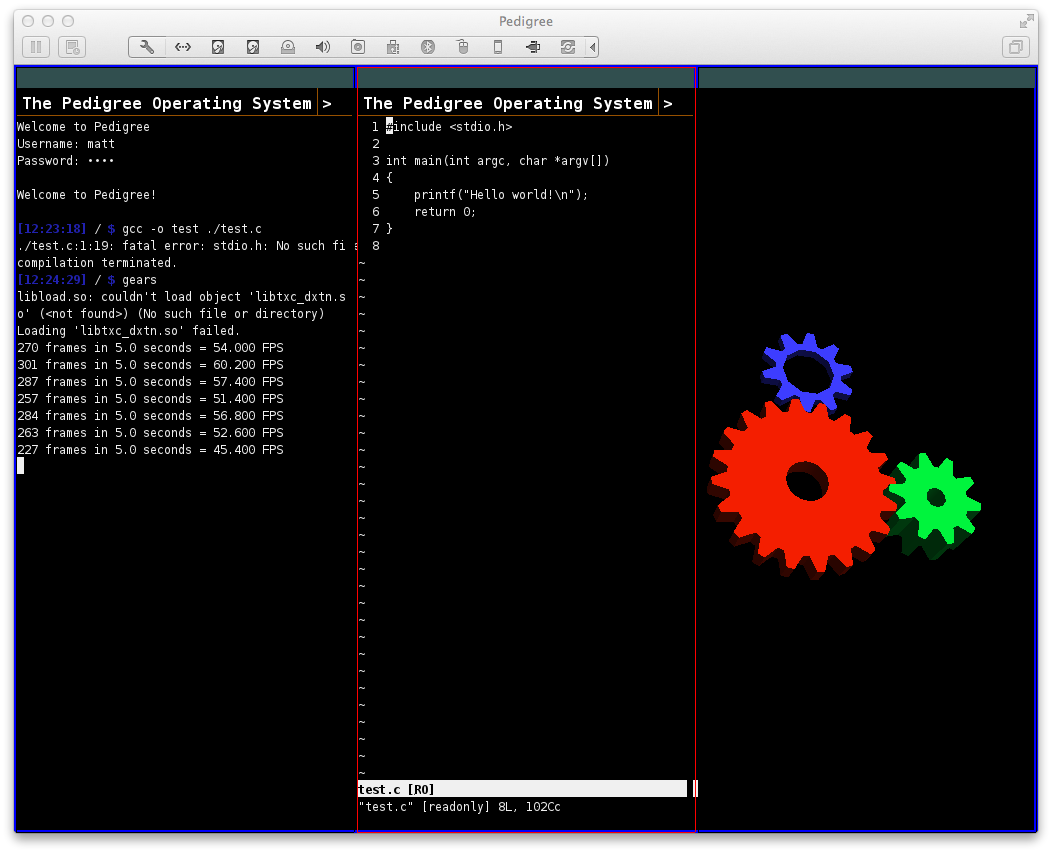Click the 'int main(int argc, char *argv[])' line
Image resolution: width=1052 pixels, height=853 pixels.
(498, 161)
